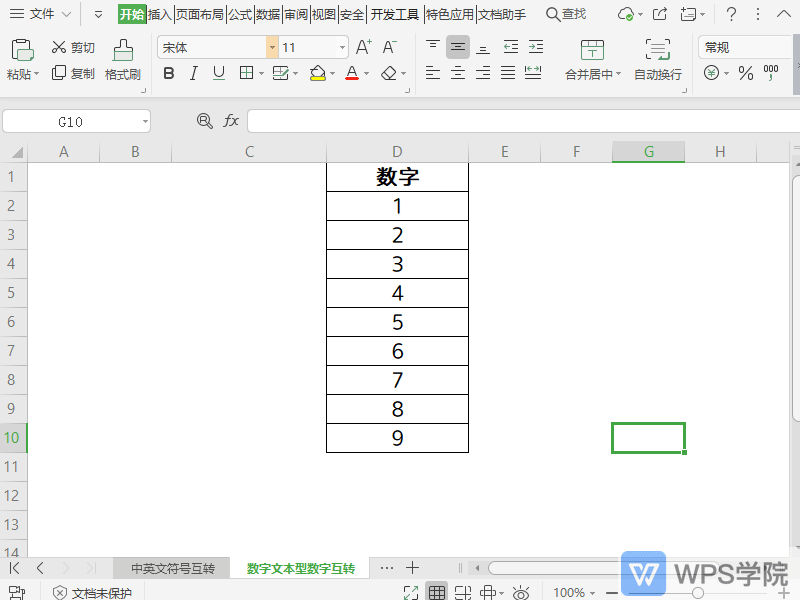800x600 pixels.
Task: Cut selection with the scissors icon
Action: point(59,47)
